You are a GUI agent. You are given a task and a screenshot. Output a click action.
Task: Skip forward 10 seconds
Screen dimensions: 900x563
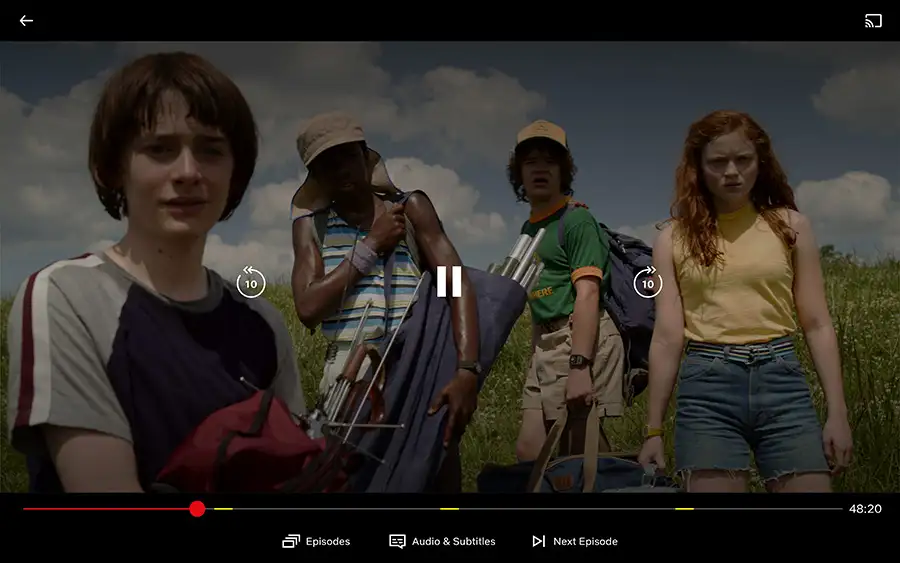[x=647, y=282]
